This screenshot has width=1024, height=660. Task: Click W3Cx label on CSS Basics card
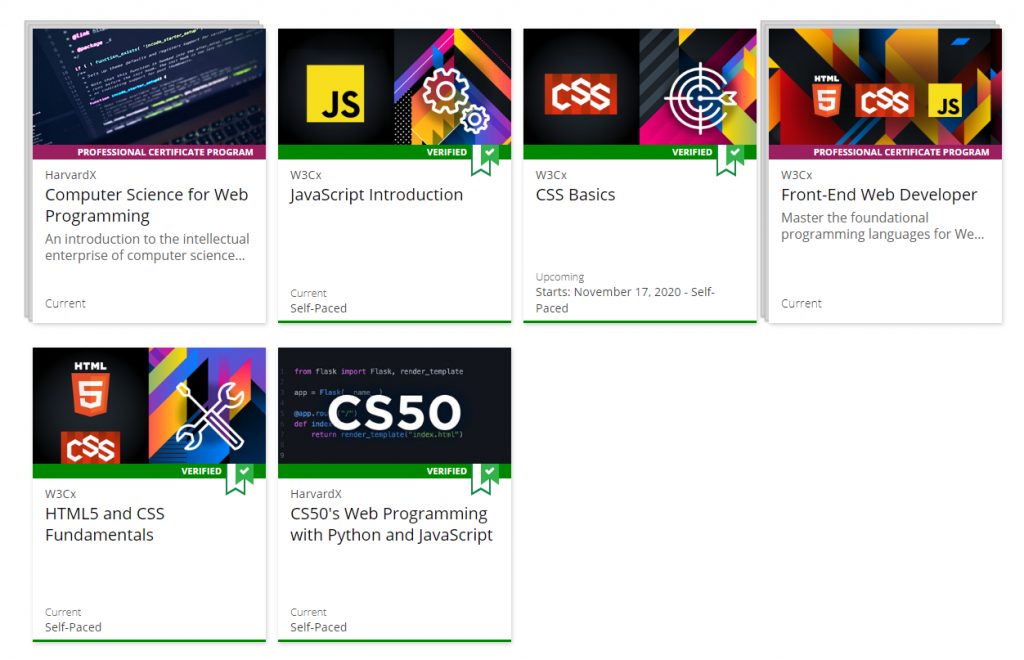[551, 175]
